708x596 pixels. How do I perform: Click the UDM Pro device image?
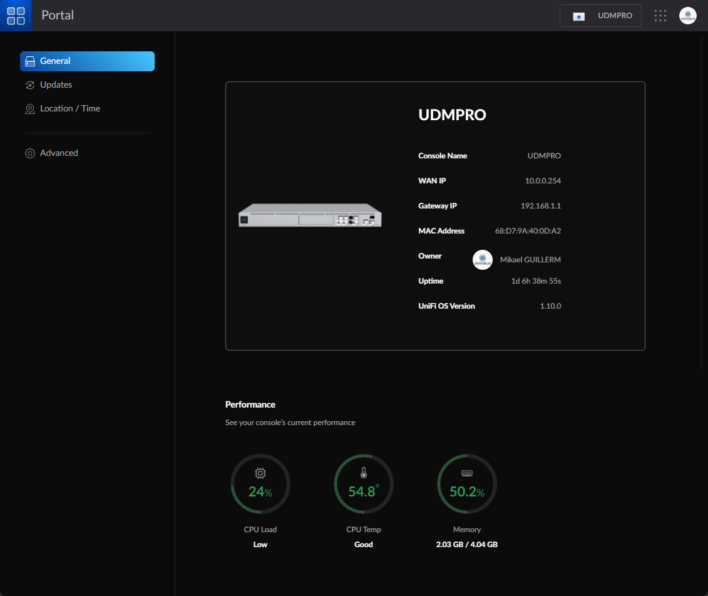click(310, 216)
